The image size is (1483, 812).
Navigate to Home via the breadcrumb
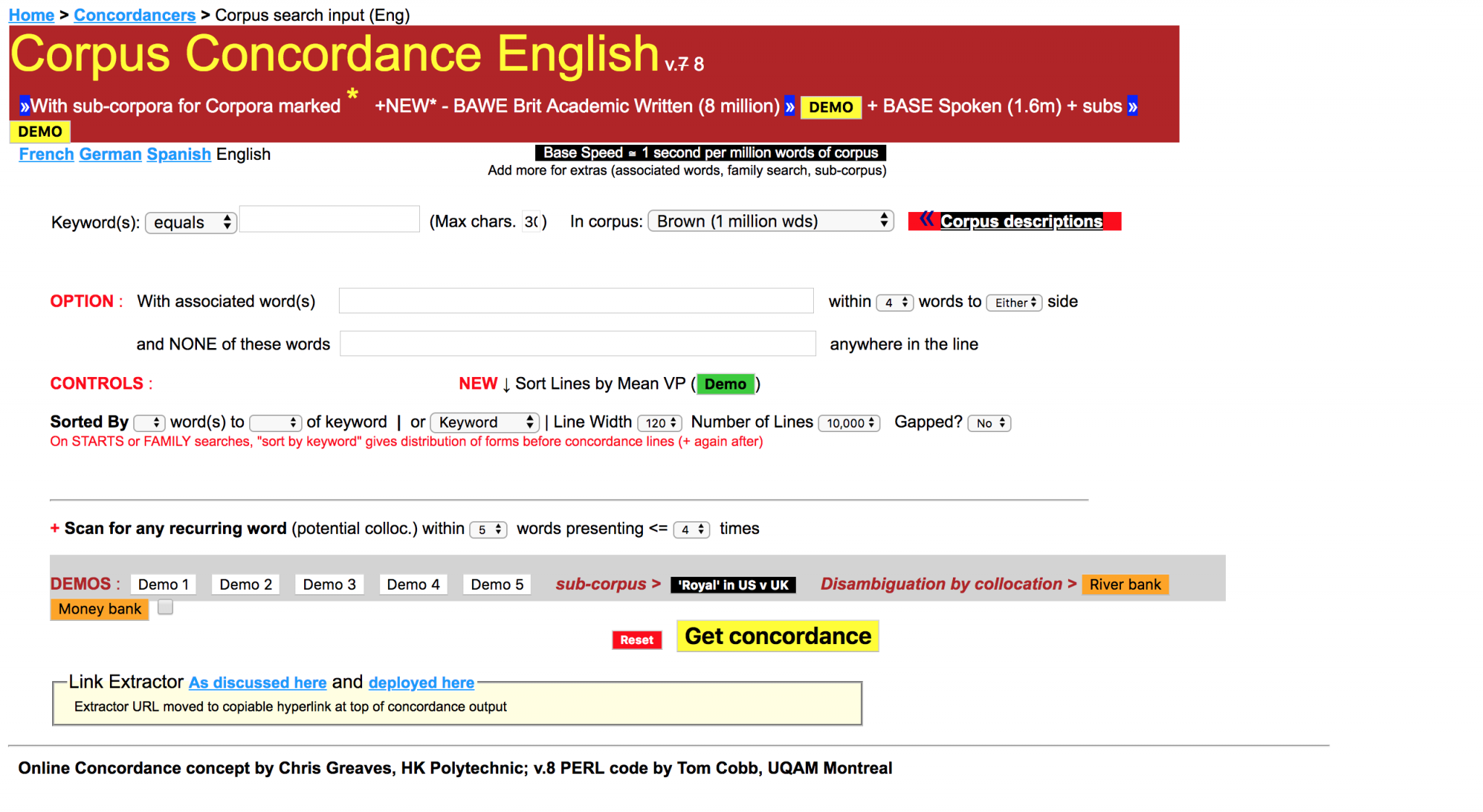click(x=31, y=14)
